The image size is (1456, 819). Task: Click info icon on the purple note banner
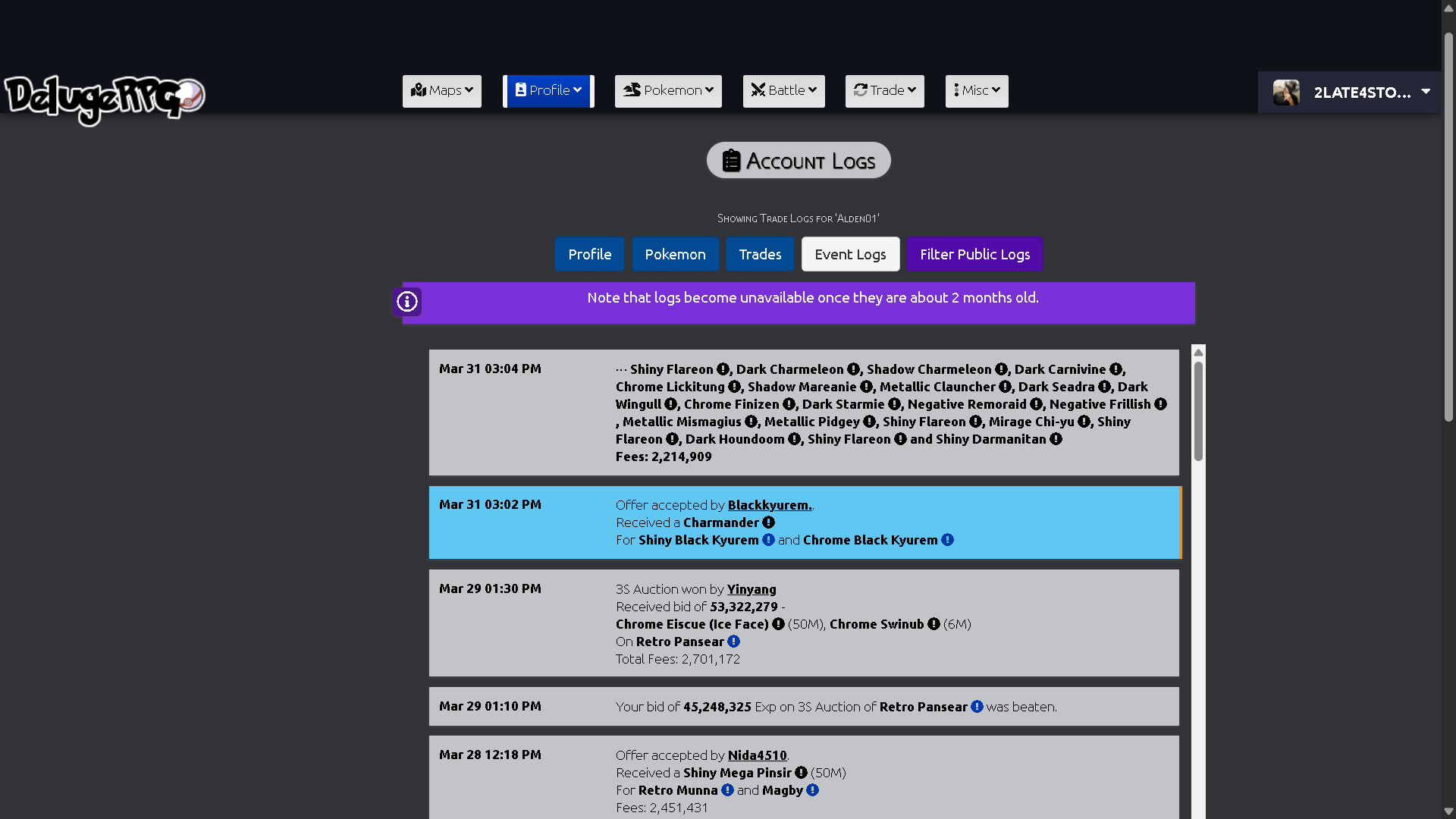coord(407,302)
